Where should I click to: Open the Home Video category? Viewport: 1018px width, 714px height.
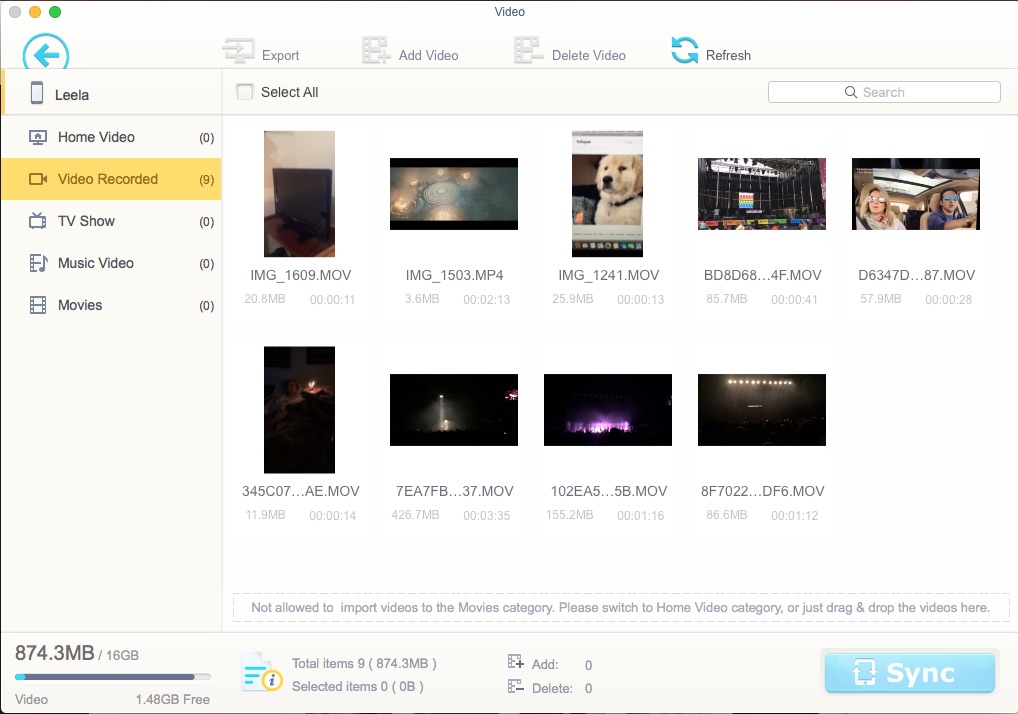click(111, 138)
